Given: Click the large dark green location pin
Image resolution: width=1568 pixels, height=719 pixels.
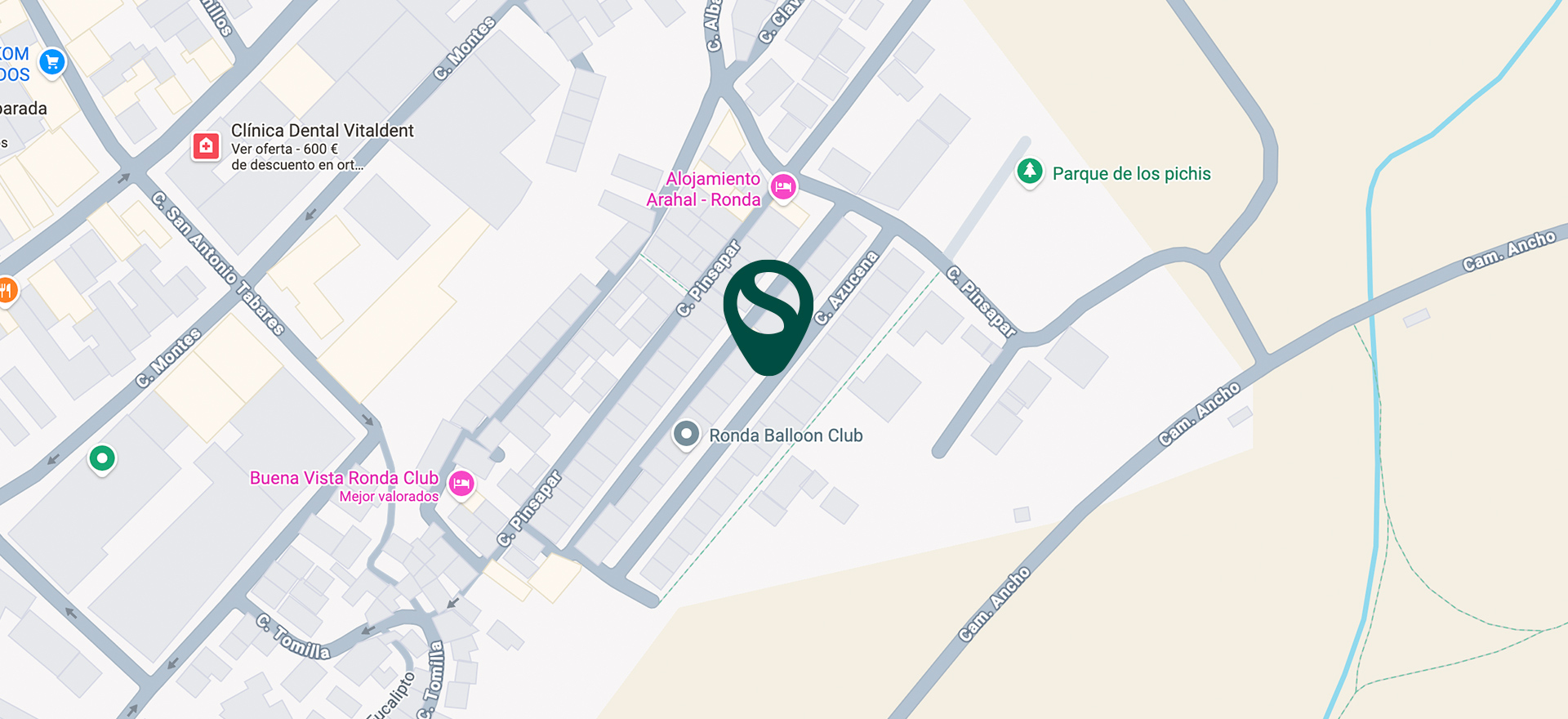Looking at the screenshot, I should tap(768, 317).
